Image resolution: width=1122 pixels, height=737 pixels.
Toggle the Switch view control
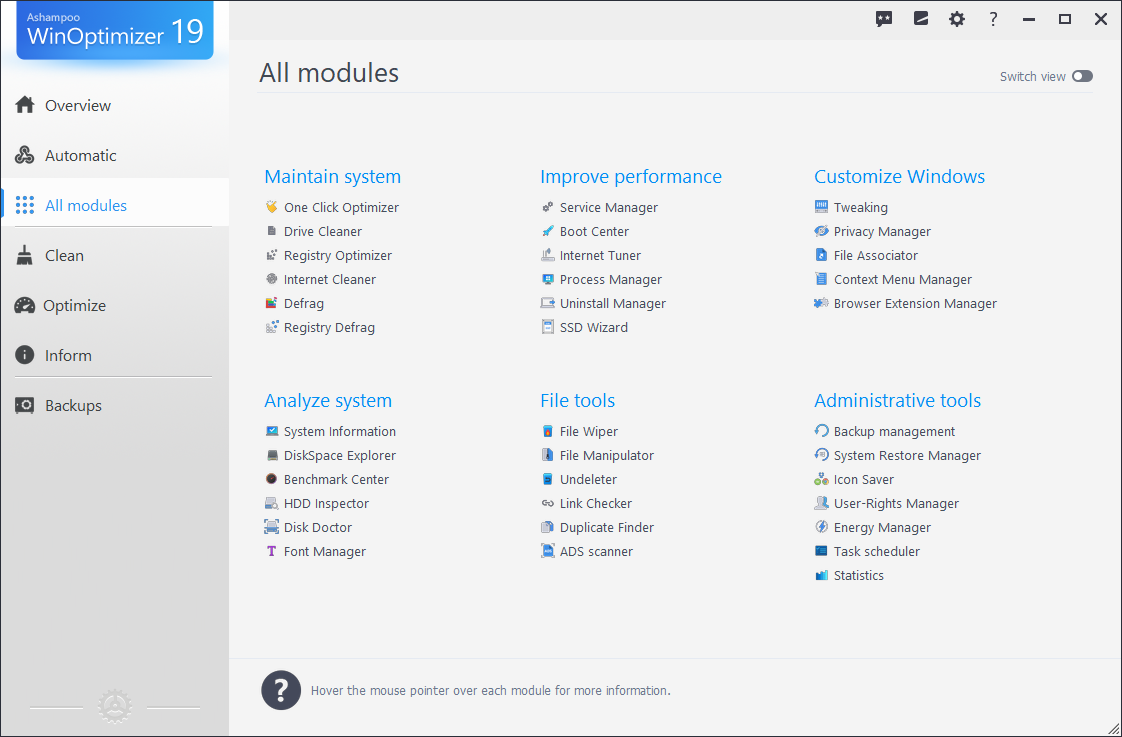point(1082,75)
